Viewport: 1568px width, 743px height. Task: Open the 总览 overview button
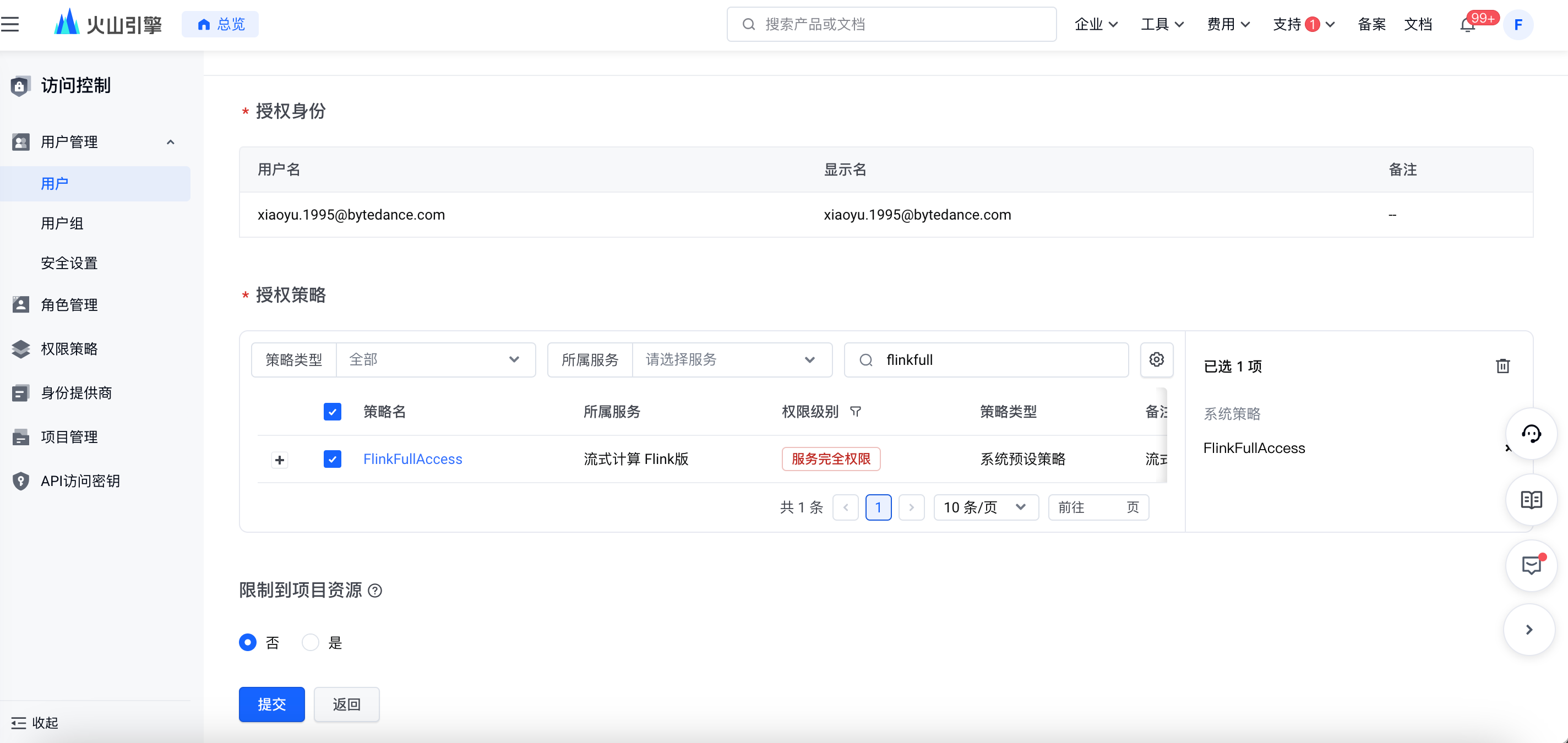click(220, 24)
